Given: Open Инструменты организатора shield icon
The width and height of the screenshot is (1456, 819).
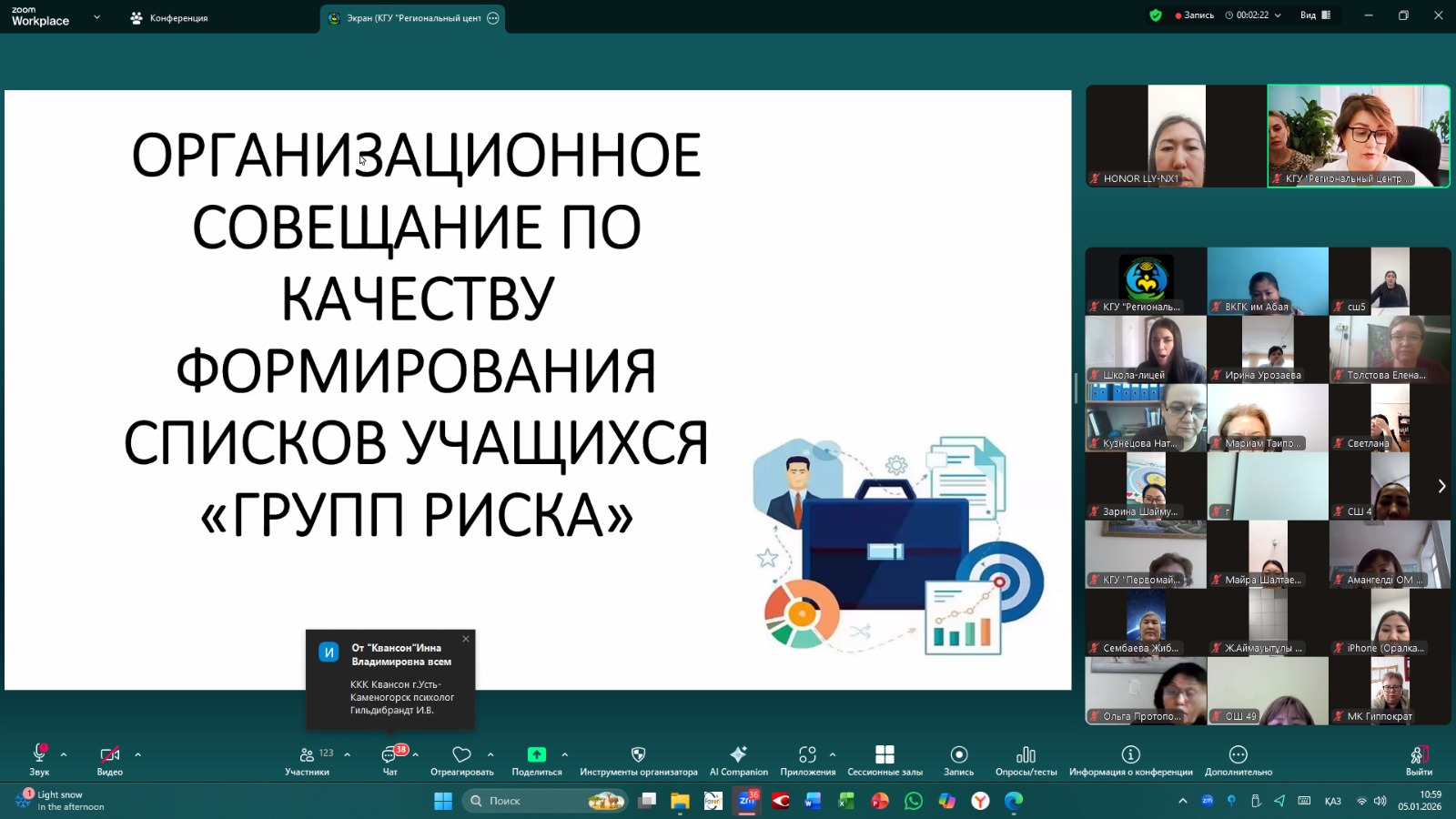Looking at the screenshot, I should [638, 760].
